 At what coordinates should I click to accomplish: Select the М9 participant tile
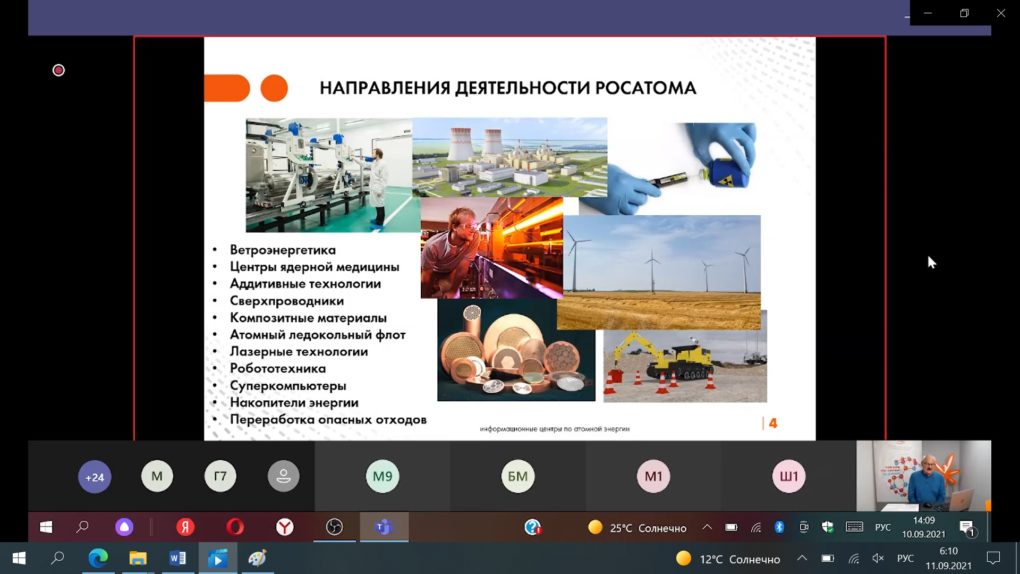click(x=382, y=477)
